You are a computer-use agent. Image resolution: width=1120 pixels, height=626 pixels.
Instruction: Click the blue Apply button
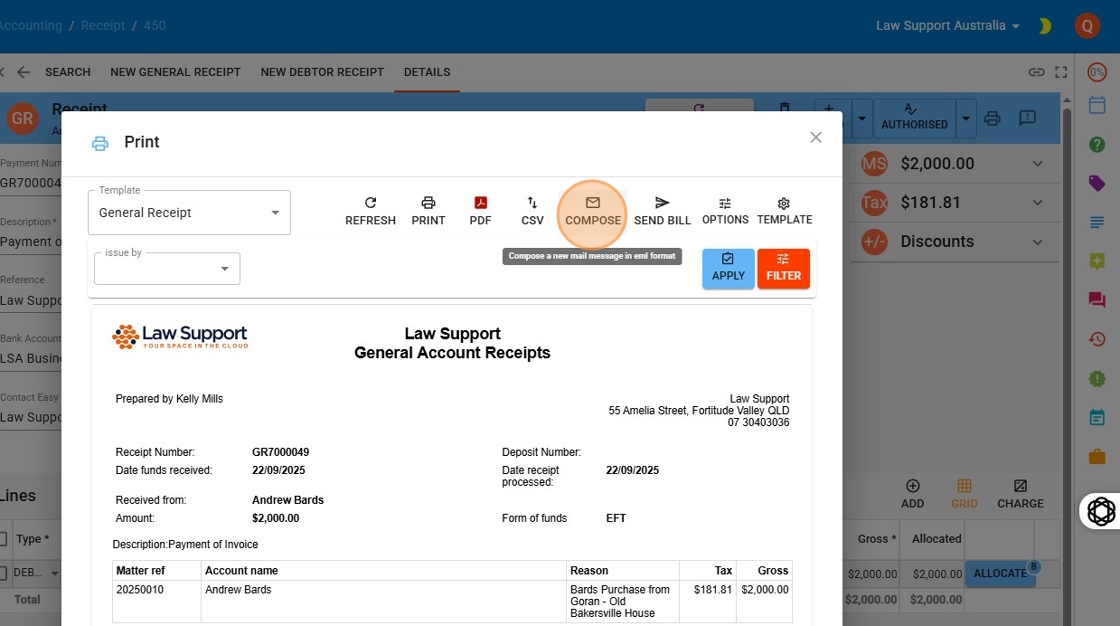(x=728, y=269)
